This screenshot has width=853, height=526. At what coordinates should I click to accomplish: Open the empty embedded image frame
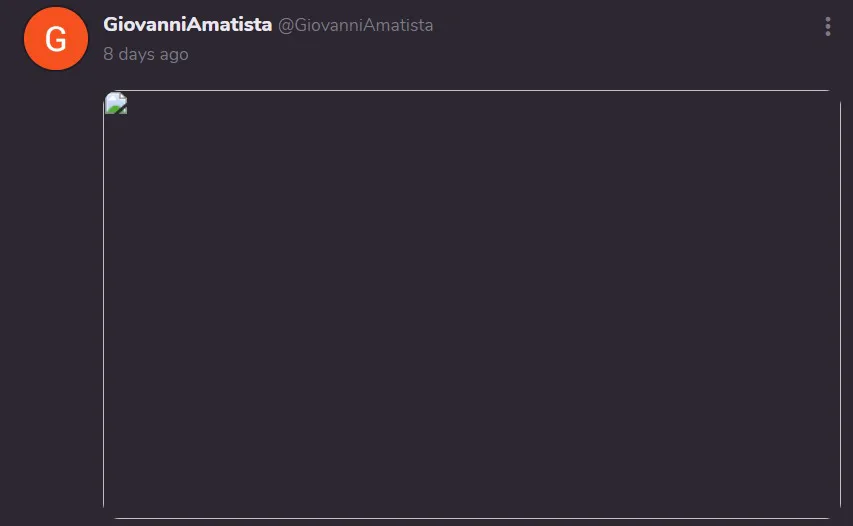tap(472, 305)
